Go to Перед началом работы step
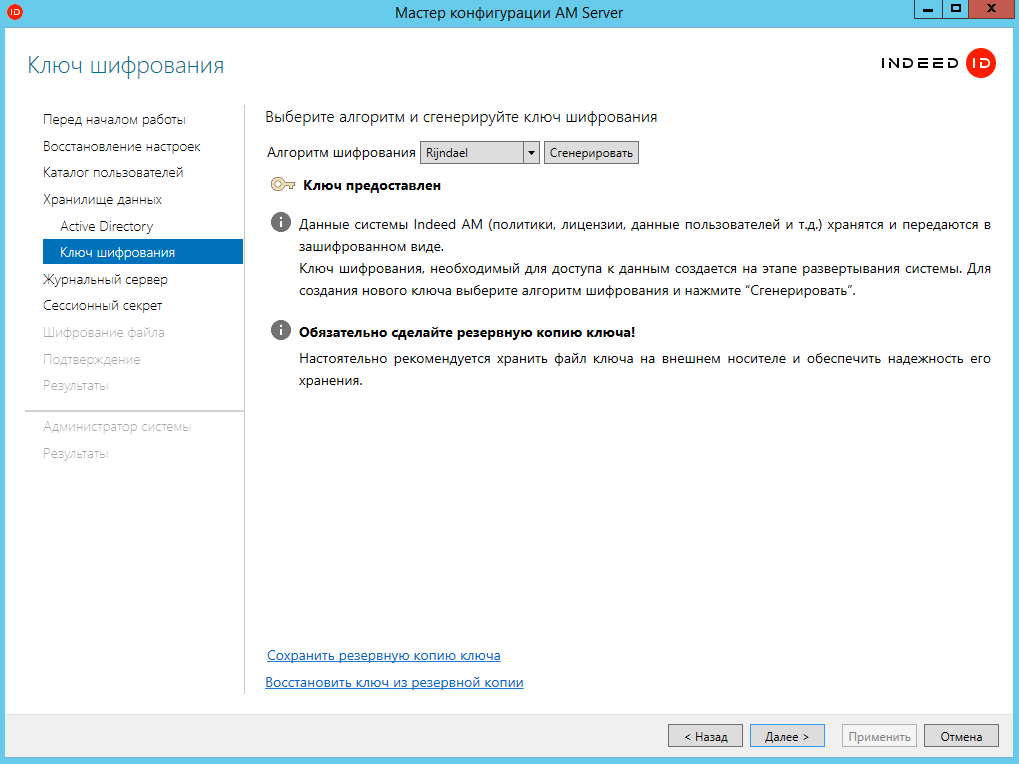 (114, 120)
